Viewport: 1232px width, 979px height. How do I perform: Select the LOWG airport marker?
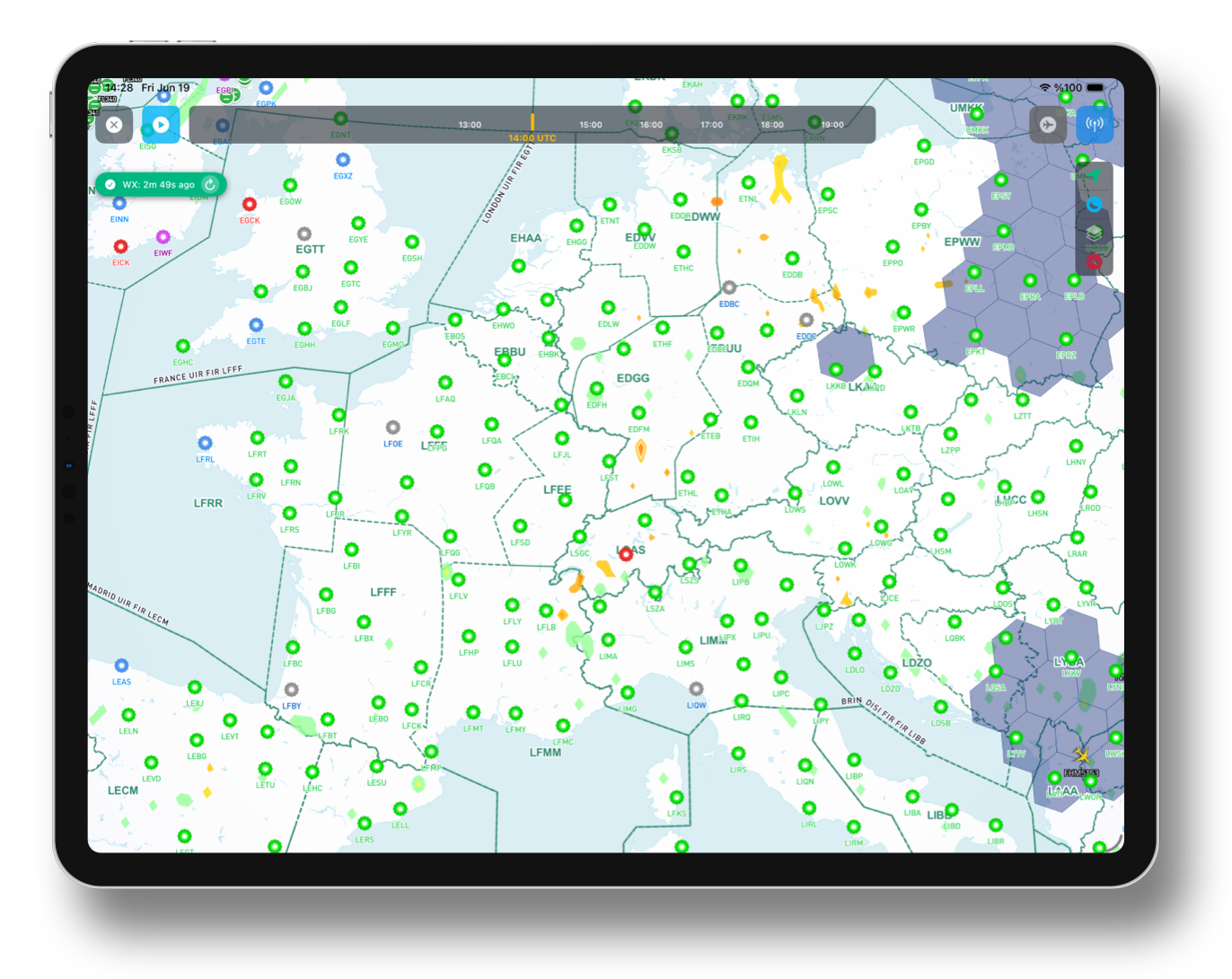pyautogui.click(x=881, y=527)
